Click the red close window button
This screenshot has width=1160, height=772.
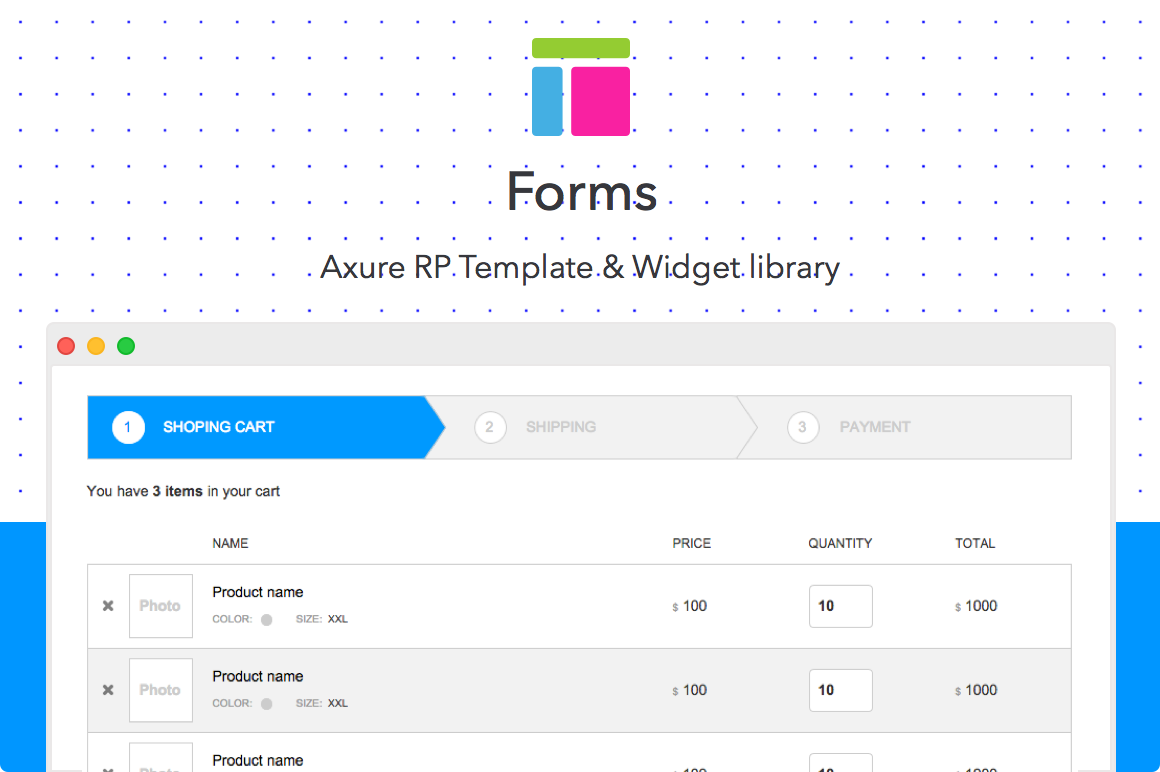[66, 346]
